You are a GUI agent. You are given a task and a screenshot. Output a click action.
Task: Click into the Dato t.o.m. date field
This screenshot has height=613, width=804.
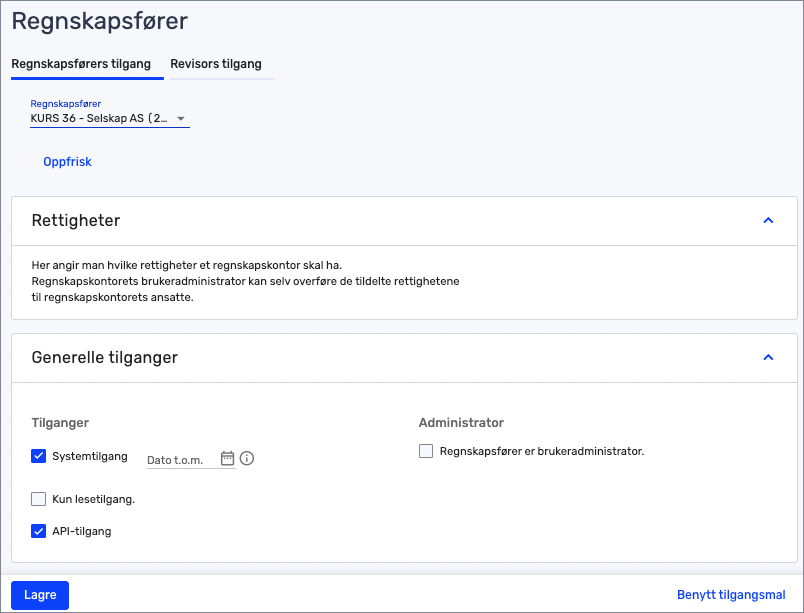(x=180, y=460)
